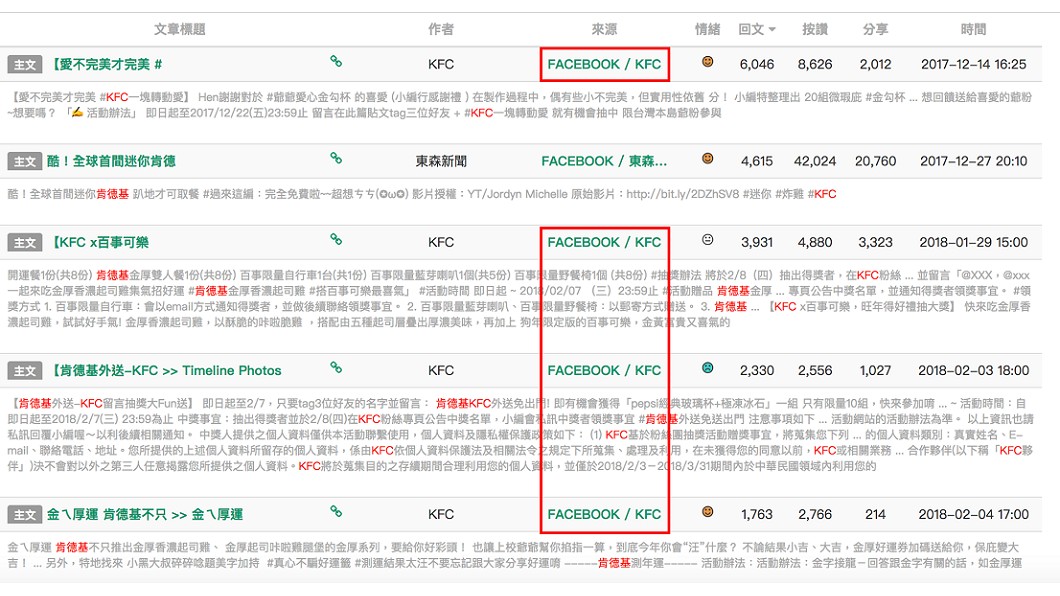
Task: Open article 【肯德基外送-KFC >> Timeline Photos
Action: click(166, 371)
